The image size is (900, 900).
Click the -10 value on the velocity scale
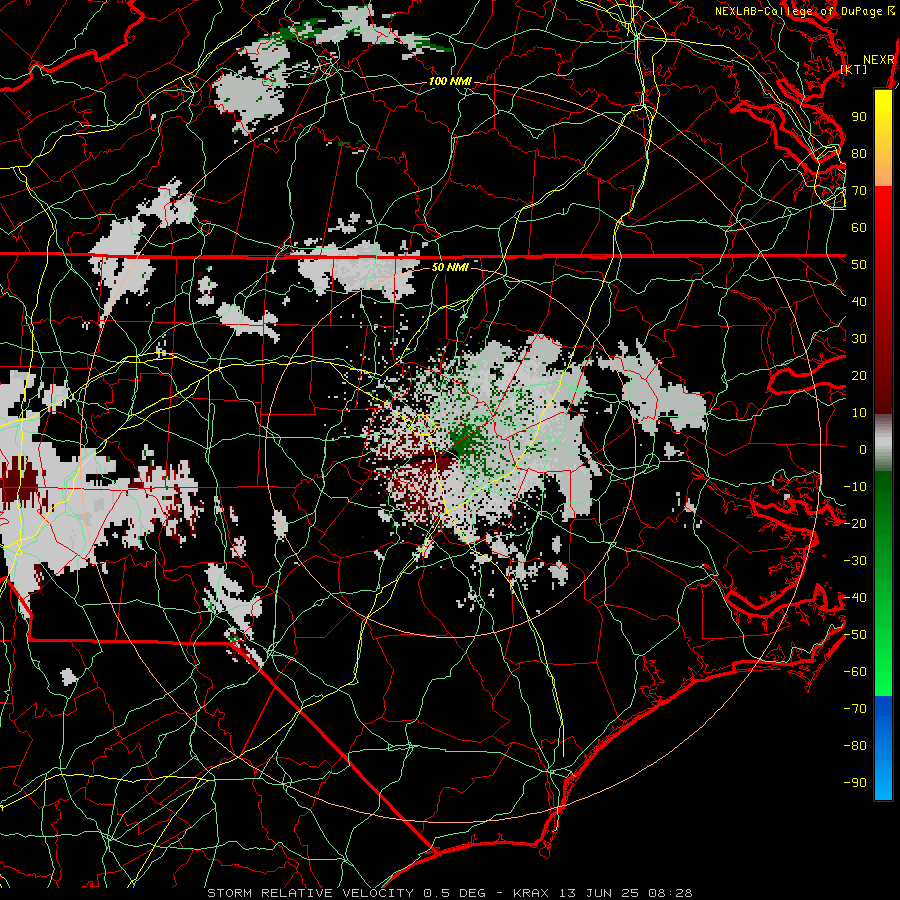855,487
